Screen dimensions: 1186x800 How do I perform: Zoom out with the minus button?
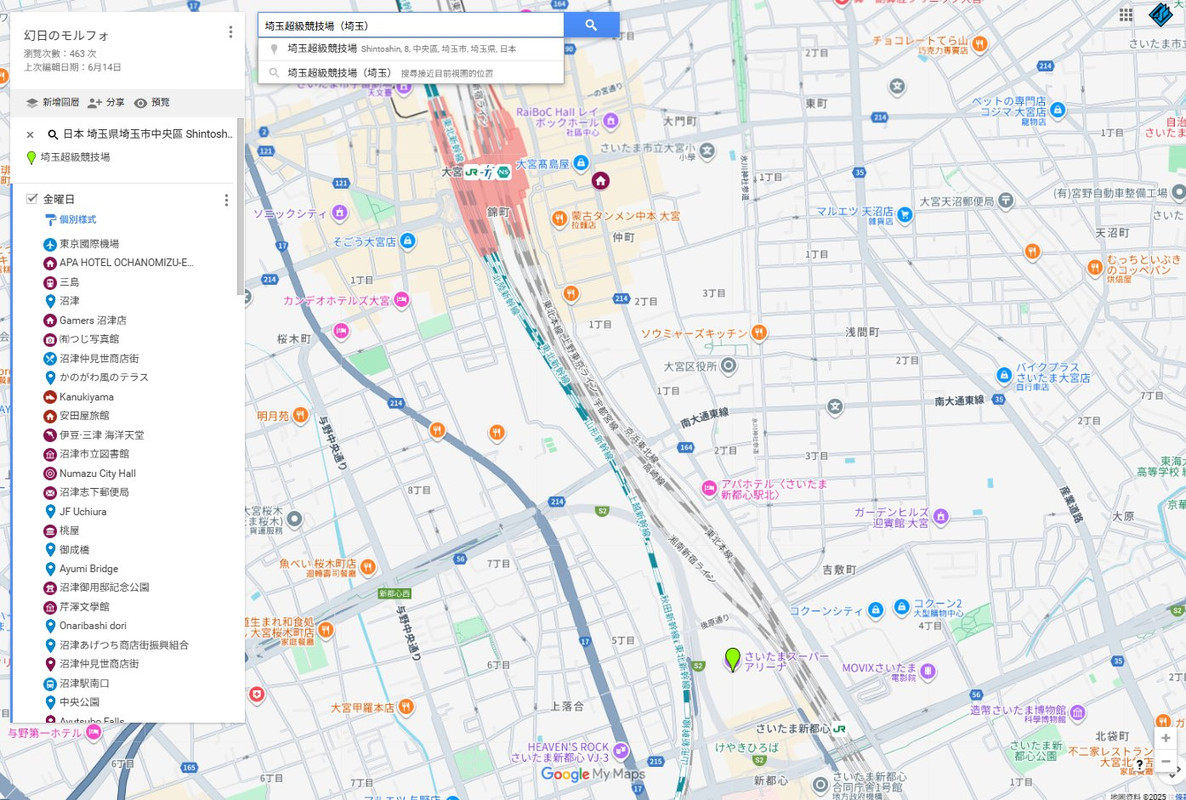click(x=1166, y=761)
